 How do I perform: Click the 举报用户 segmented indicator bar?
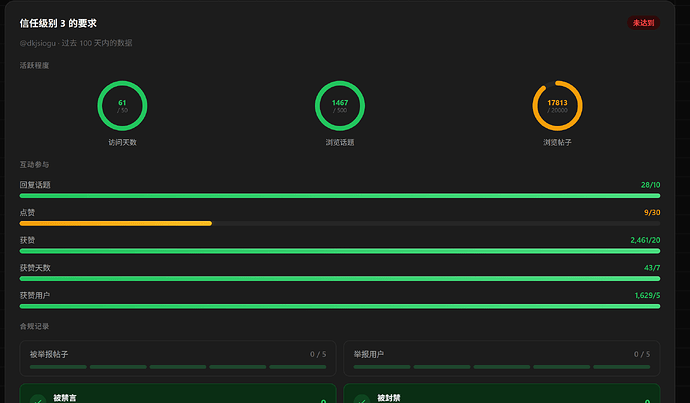[x=502, y=367]
